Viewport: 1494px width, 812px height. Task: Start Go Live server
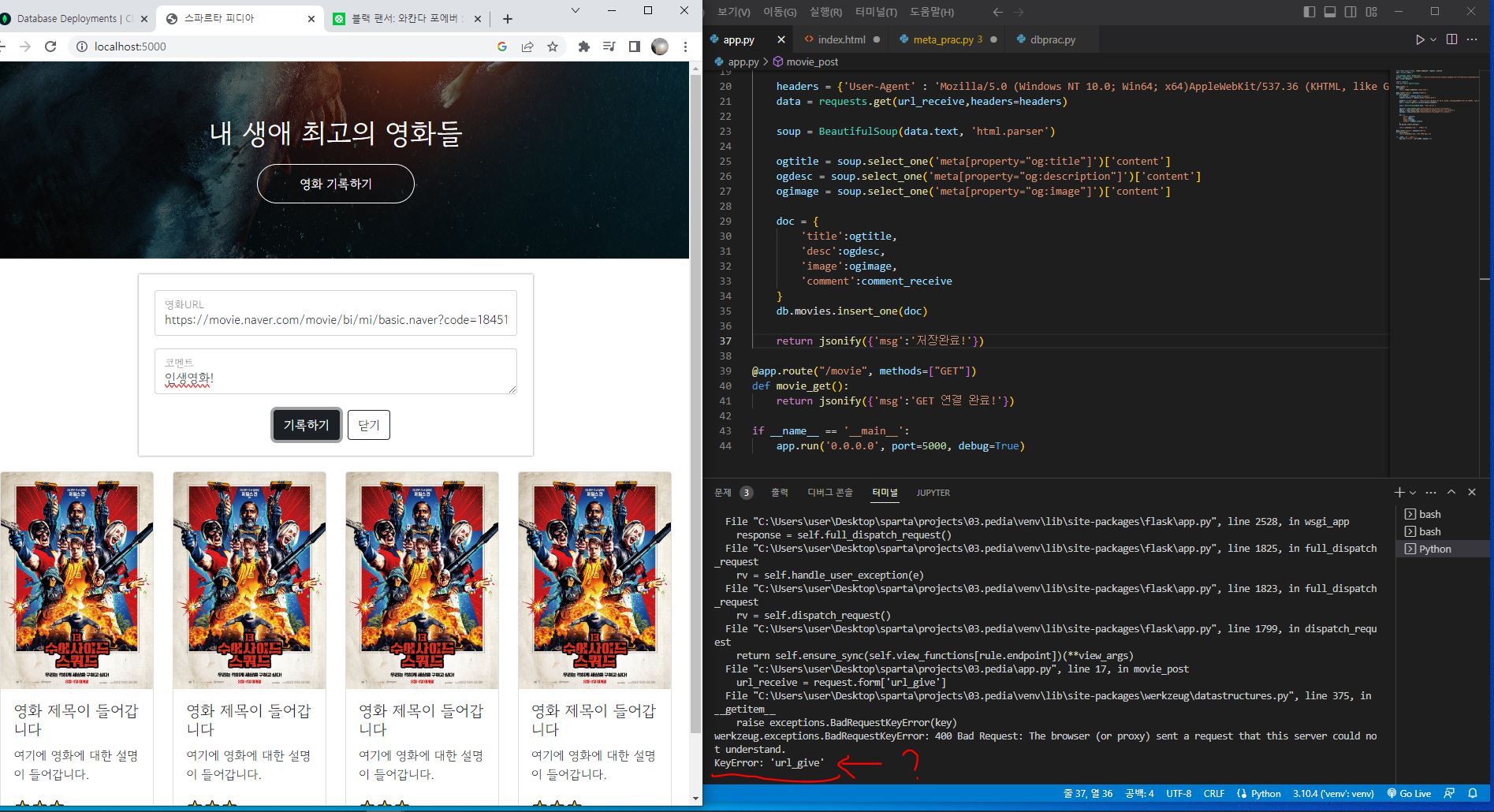[x=1409, y=794]
